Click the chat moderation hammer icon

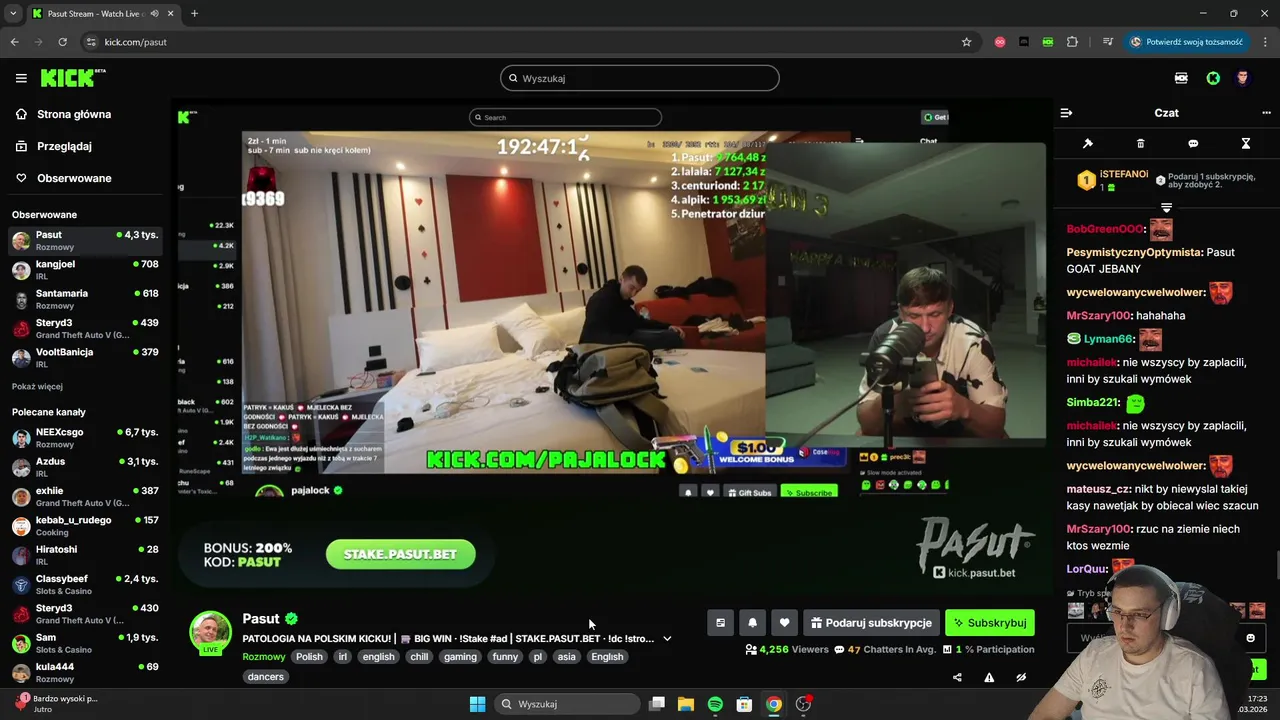[1088, 143]
